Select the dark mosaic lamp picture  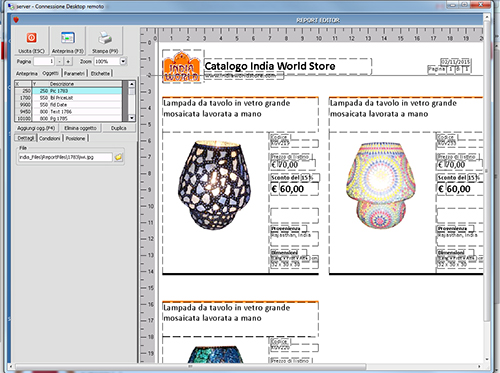click(x=215, y=185)
